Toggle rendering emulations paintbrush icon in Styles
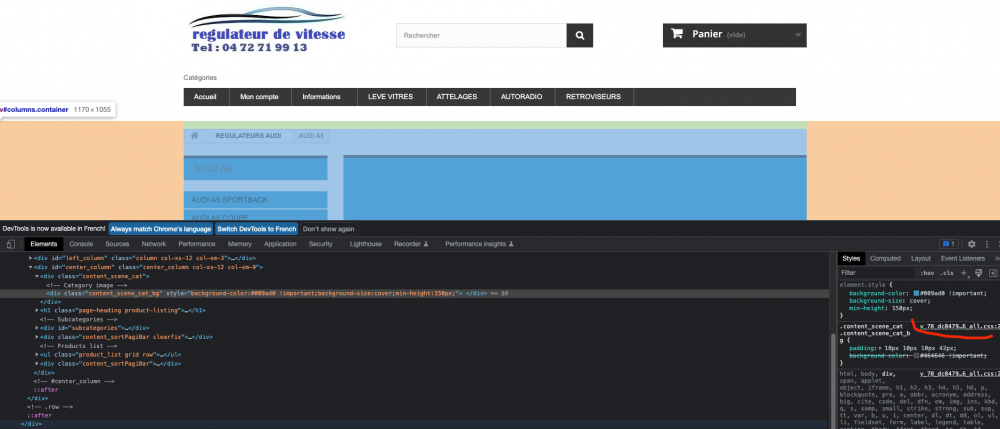 978,273
